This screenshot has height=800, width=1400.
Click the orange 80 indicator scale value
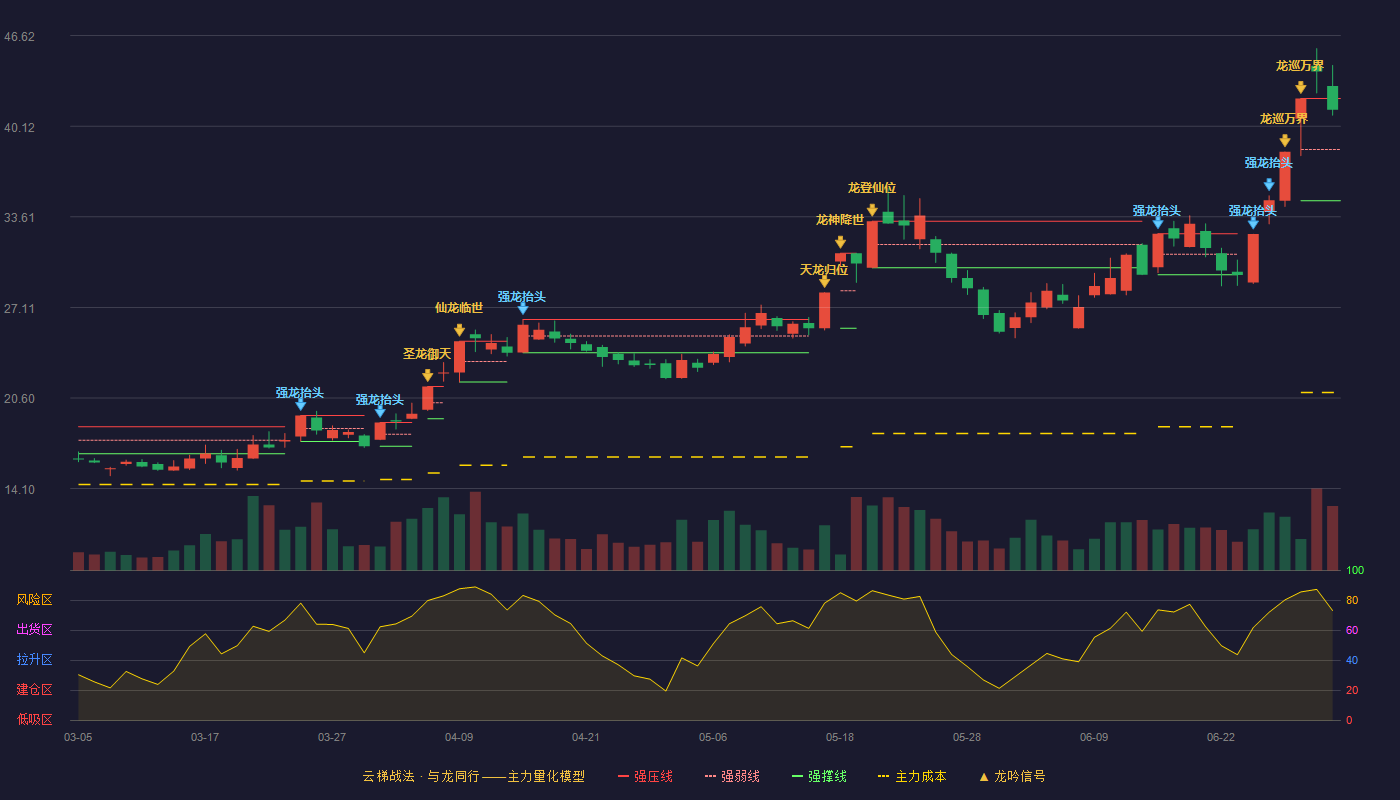pos(1352,600)
